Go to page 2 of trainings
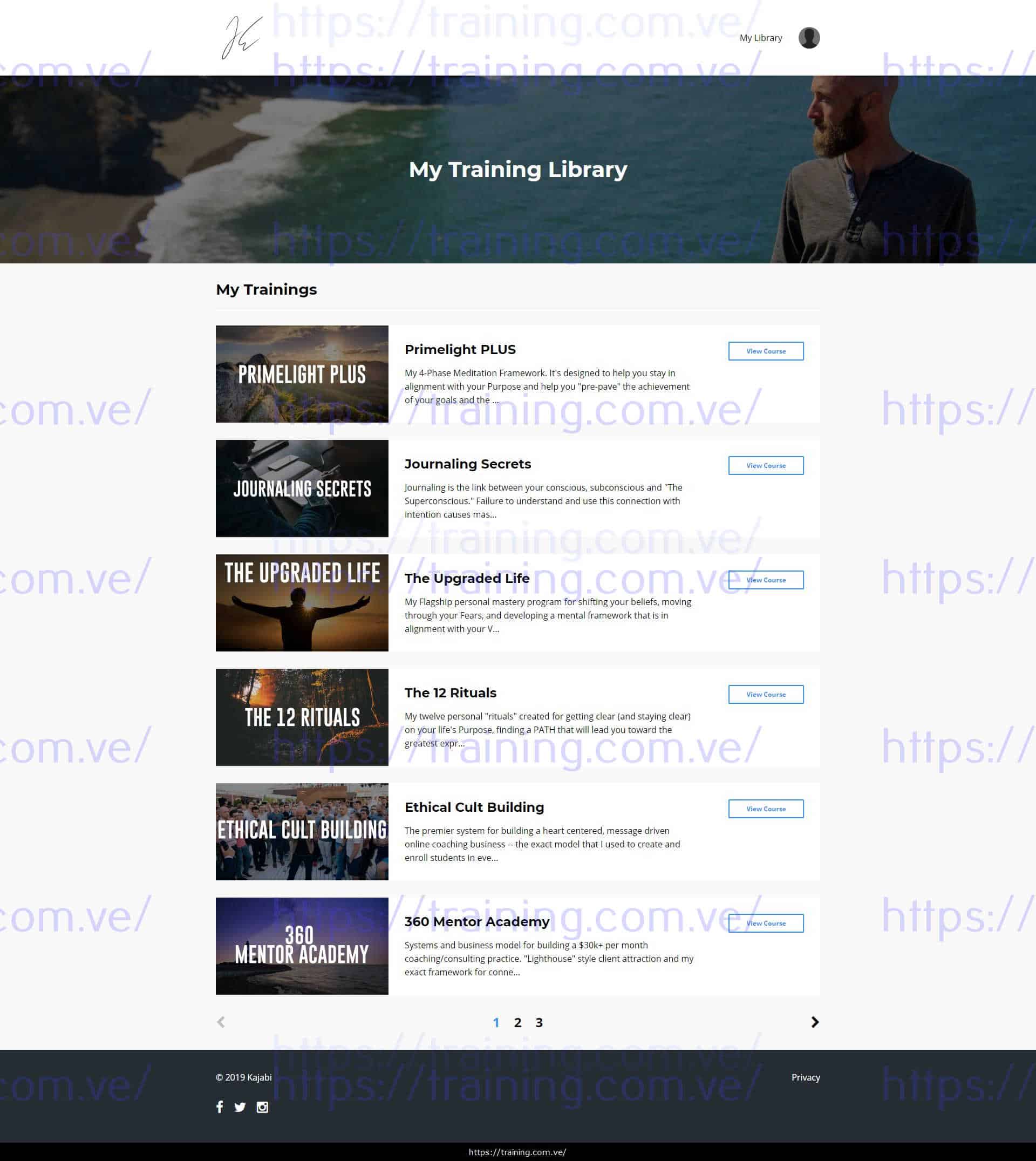 tap(517, 1023)
